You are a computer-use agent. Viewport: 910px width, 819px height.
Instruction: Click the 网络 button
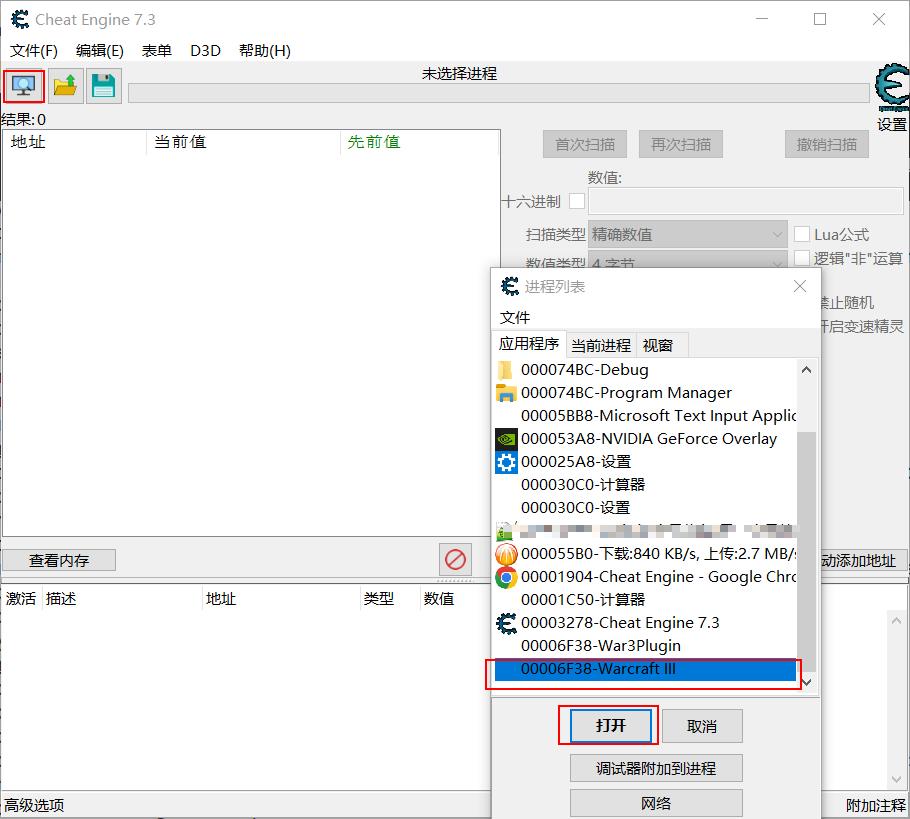pos(656,803)
